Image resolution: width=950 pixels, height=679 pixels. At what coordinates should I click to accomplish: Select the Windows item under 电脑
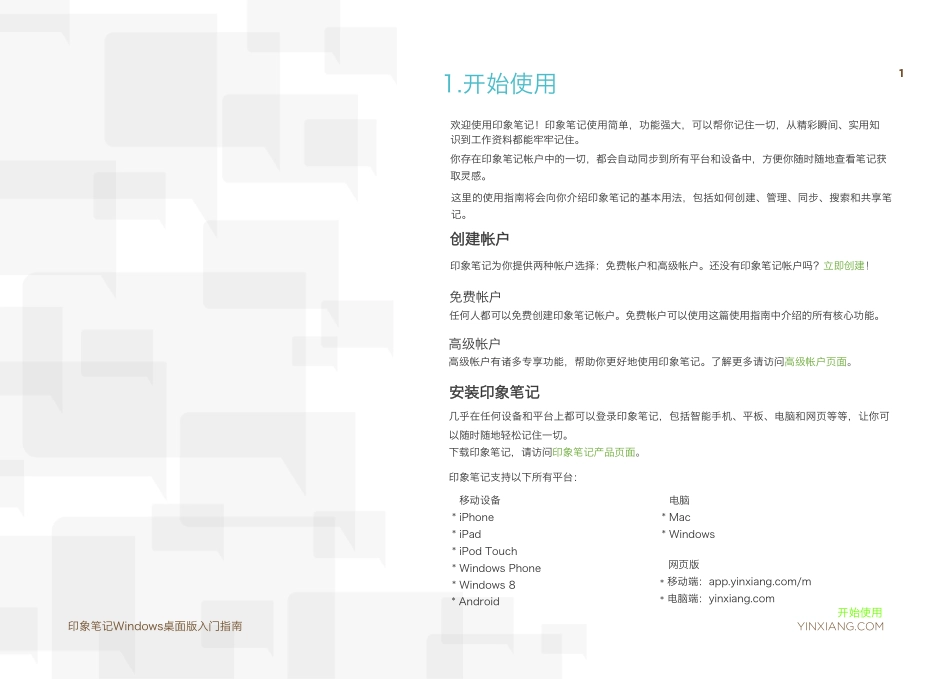tap(692, 534)
